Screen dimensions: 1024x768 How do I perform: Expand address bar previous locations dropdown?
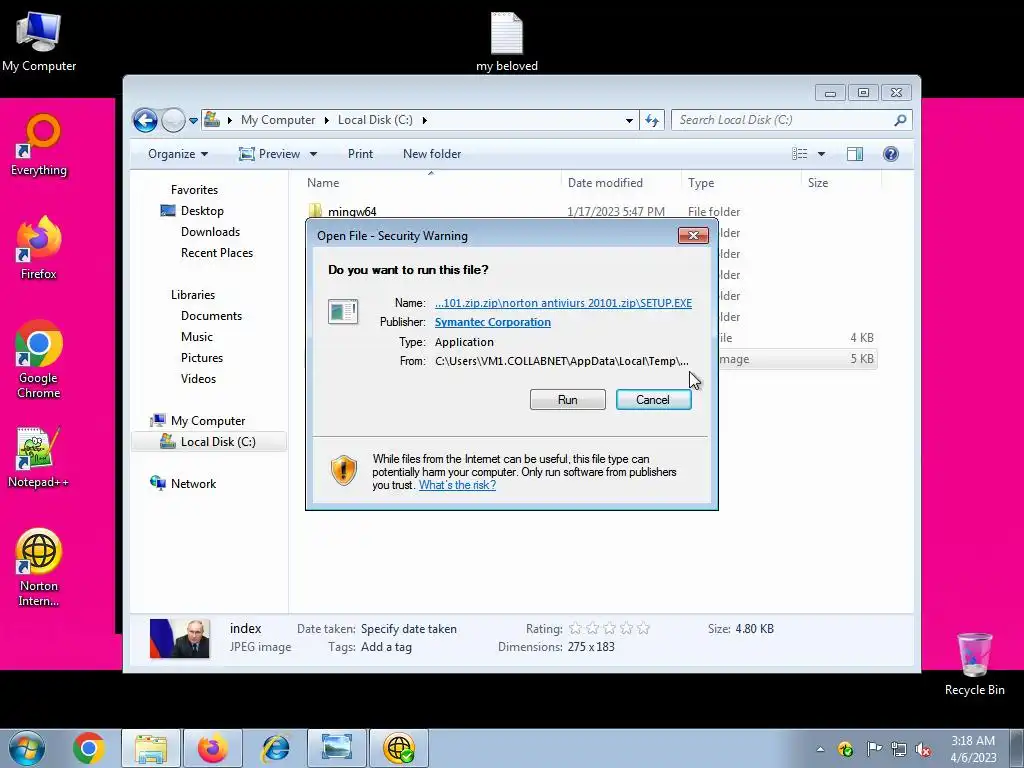point(629,120)
